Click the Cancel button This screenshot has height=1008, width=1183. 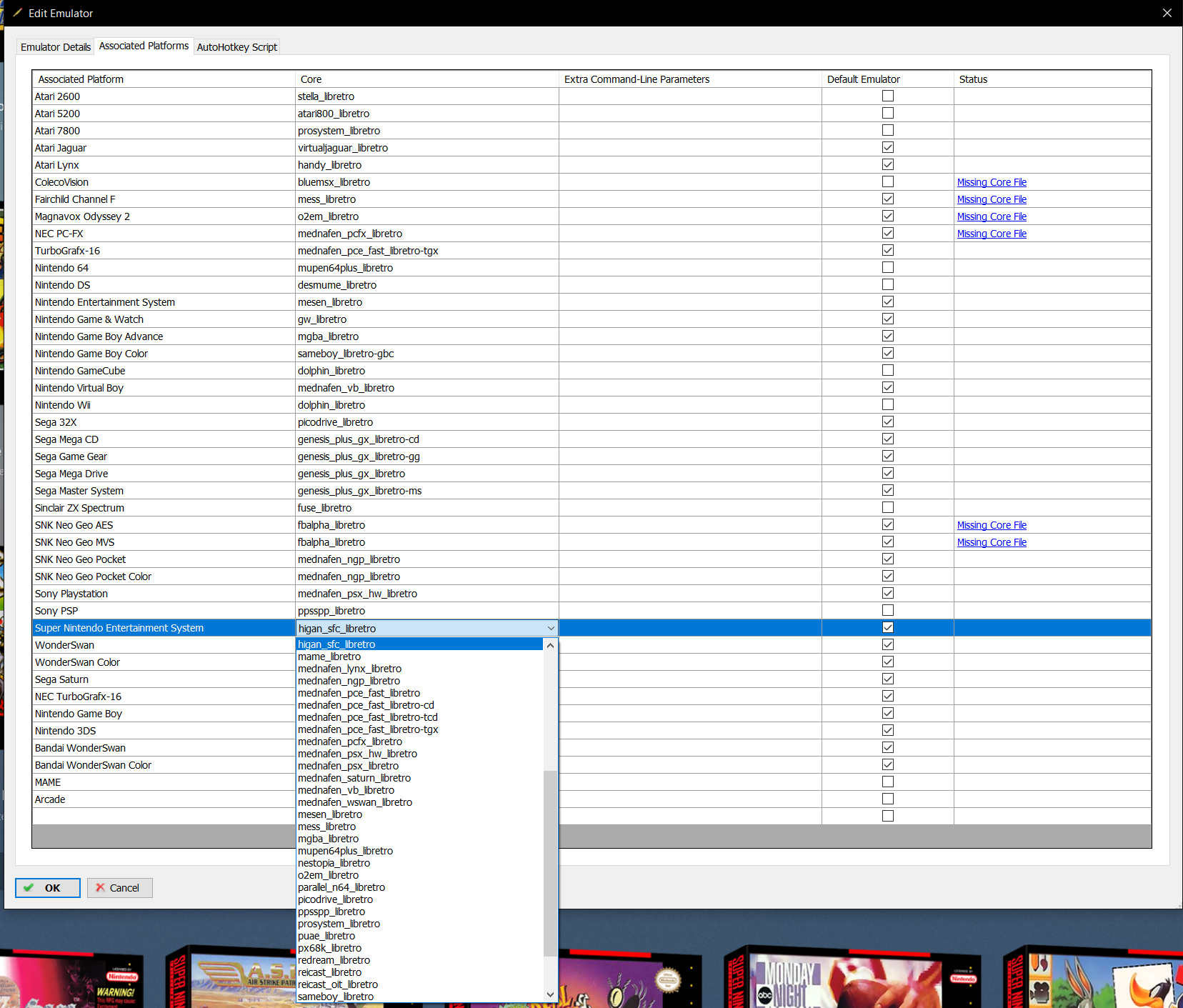(120, 888)
